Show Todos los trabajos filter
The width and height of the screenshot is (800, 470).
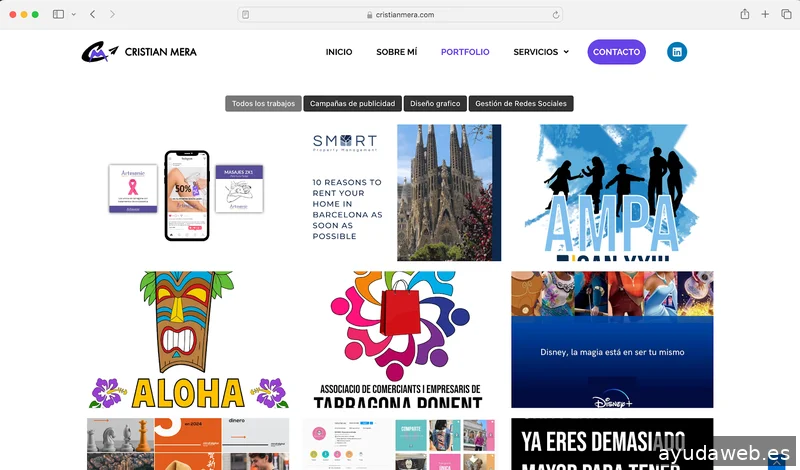pyautogui.click(x=263, y=103)
